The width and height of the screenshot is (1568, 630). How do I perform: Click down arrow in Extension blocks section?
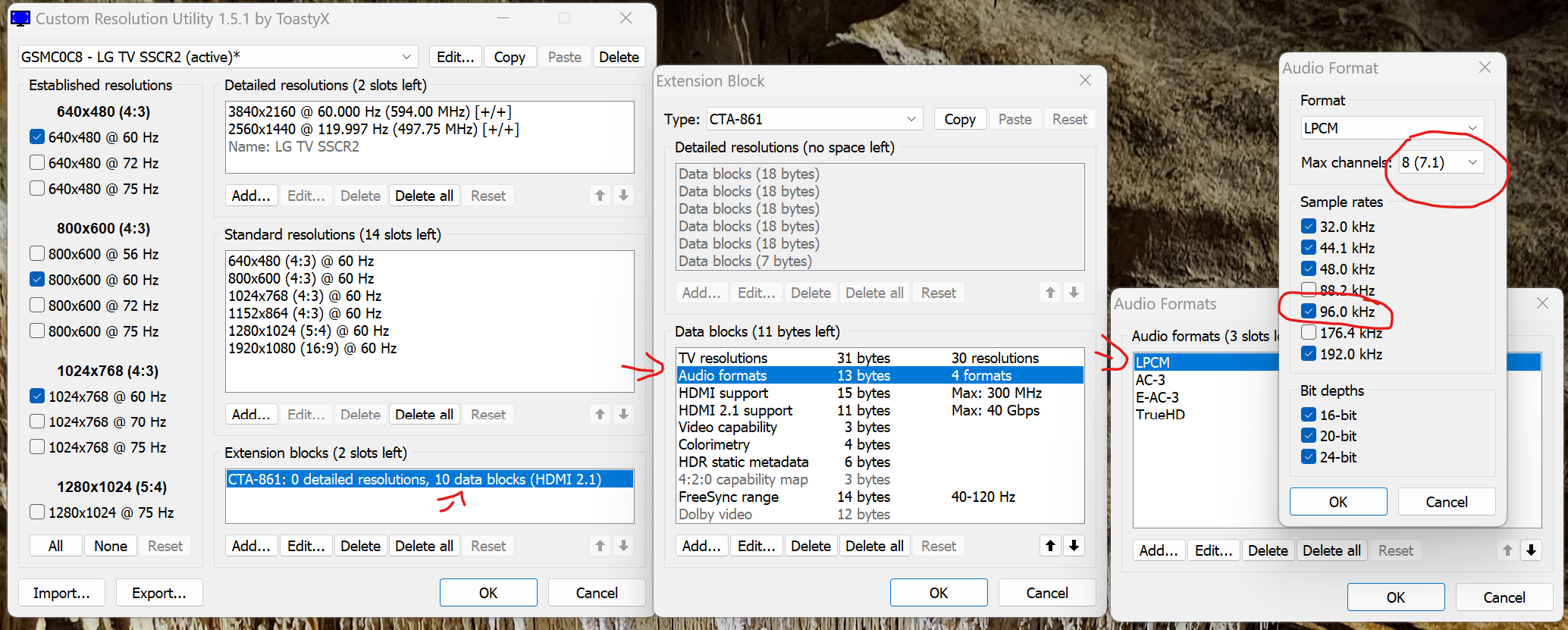pos(623,546)
